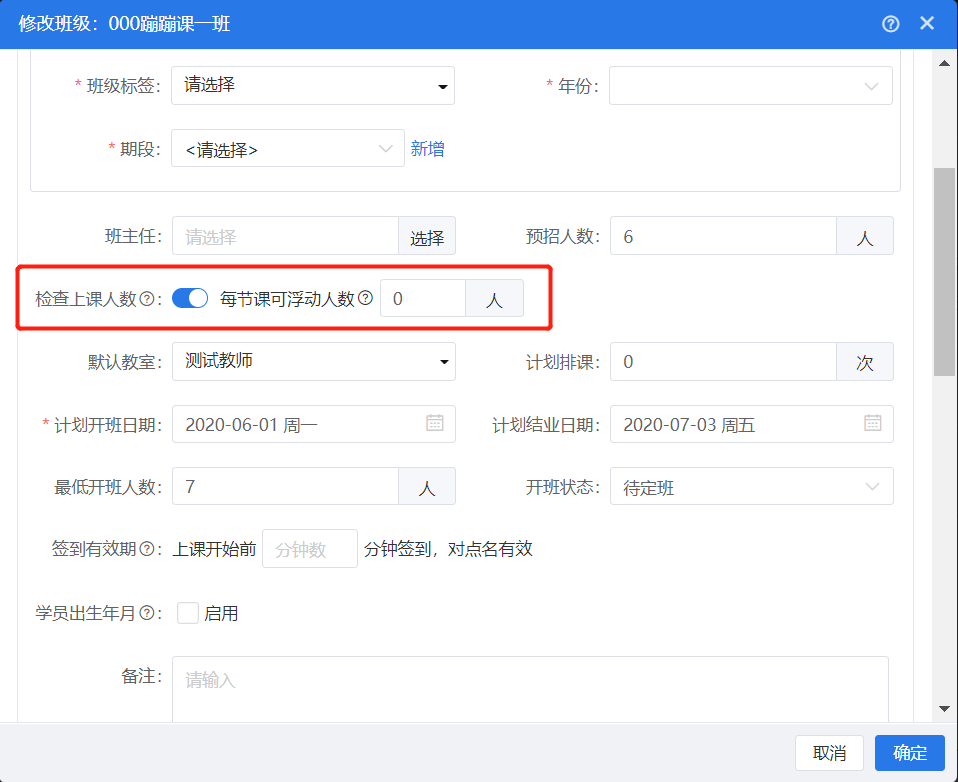
Task: Click help icon next to 检查上课人数
Action: click(147, 299)
